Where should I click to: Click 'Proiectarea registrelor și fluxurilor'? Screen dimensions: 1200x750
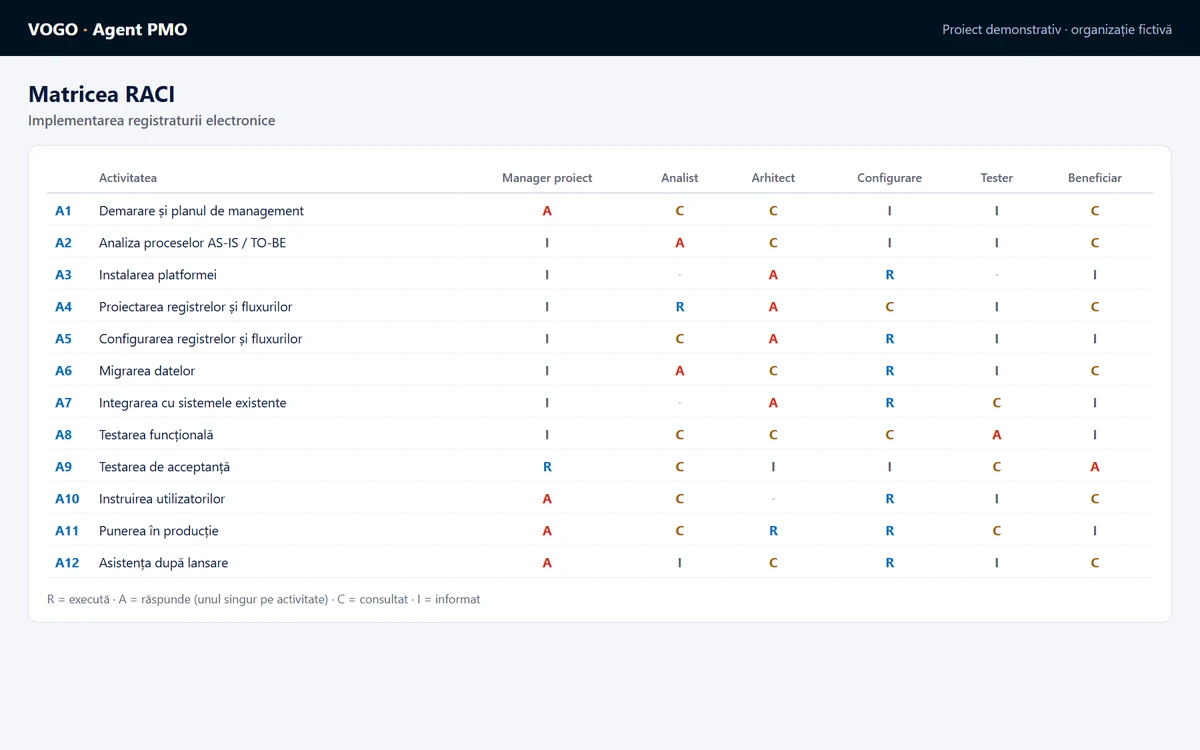196,307
